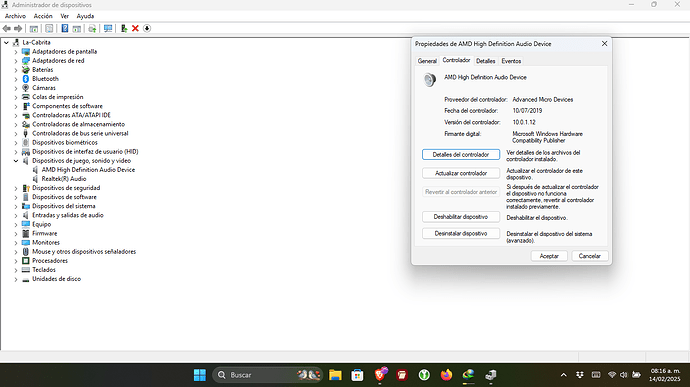This screenshot has width=690, height=387.
Task: Expand the Bluetooth category
Action: tap(16, 79)
